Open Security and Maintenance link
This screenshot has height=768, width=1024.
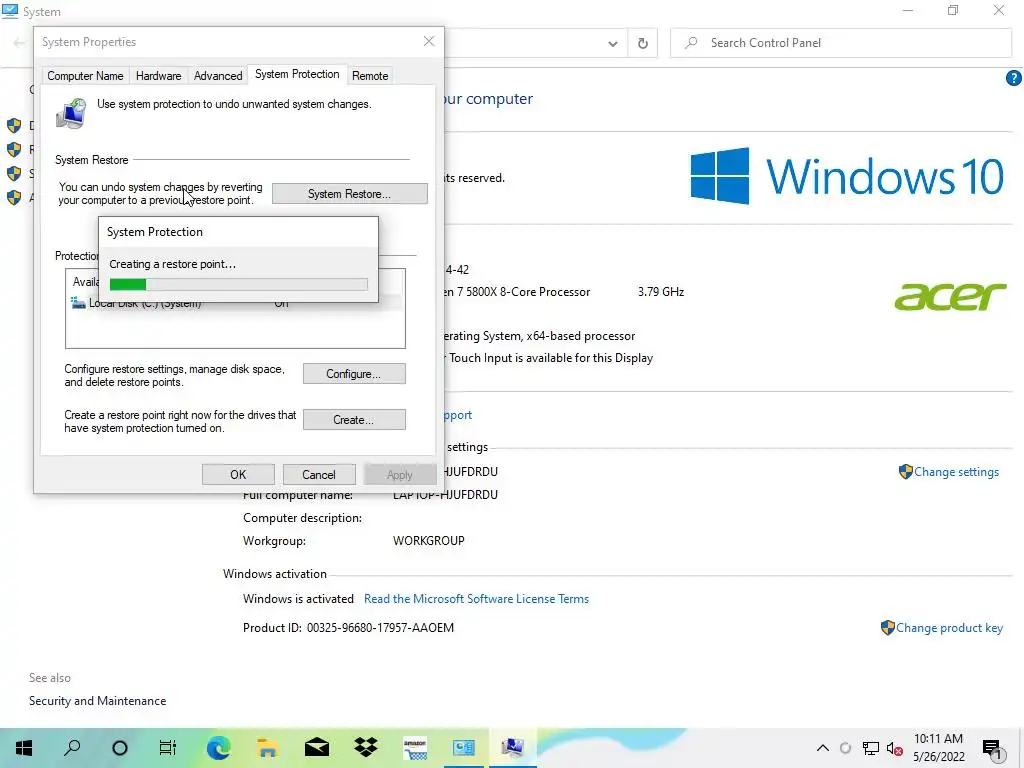(97, 701)
